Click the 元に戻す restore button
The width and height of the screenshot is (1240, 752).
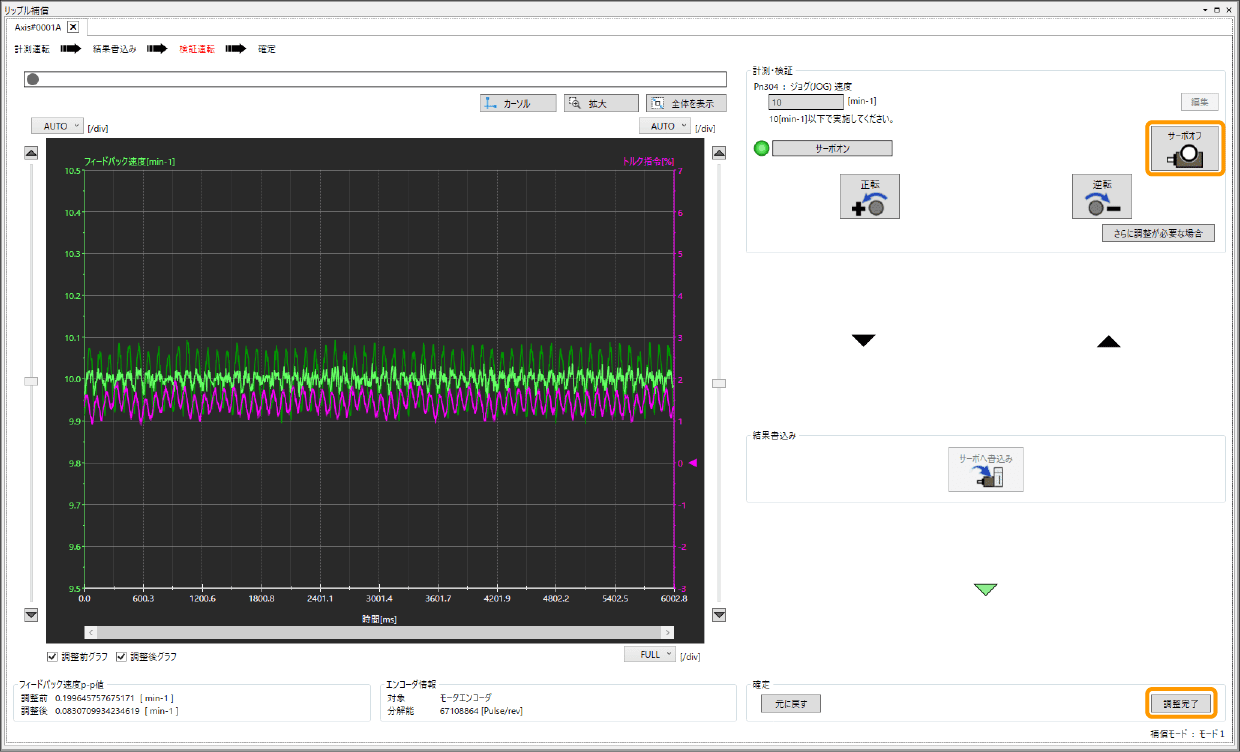pyautogui.click(x=791, y=703)
